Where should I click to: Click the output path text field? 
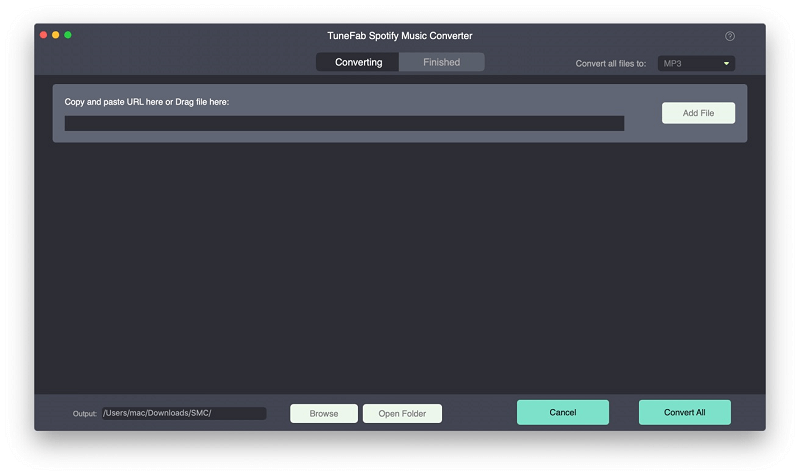pyautogui.click(x=183, y=413)
